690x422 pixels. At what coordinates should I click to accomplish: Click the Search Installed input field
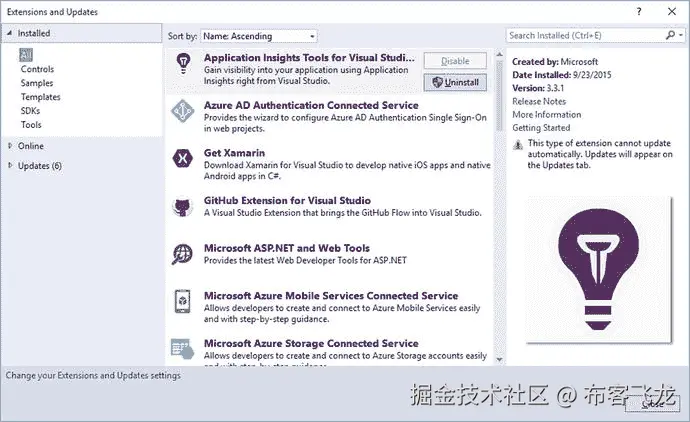(x=585, y=35)
